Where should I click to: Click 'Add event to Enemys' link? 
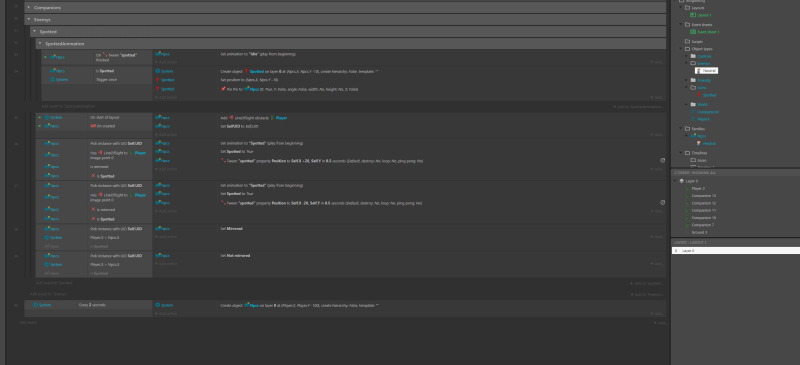coord(48,294)
